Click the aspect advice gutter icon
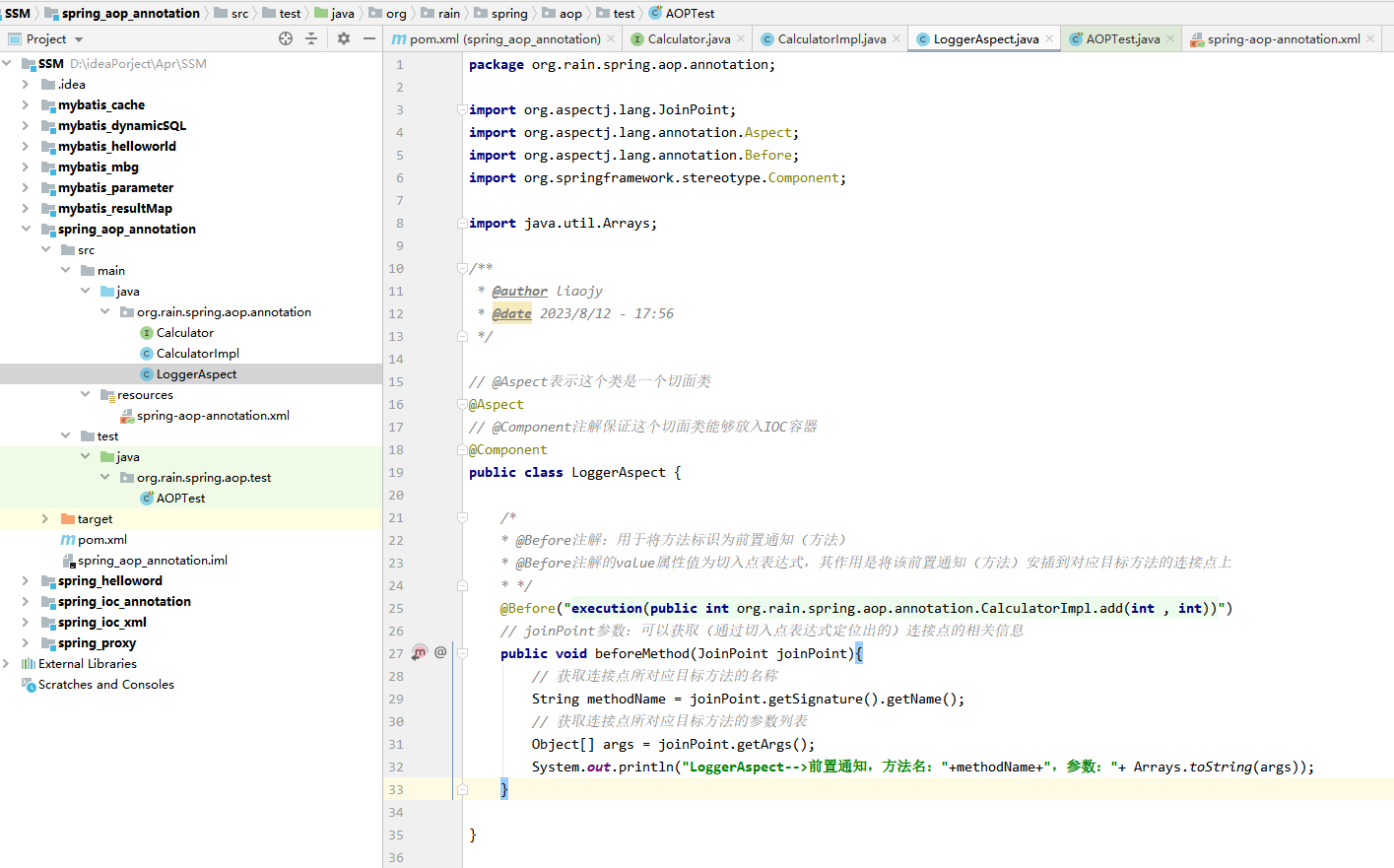The height and width of the screenshot is (868, 1394). coord(420,652)
